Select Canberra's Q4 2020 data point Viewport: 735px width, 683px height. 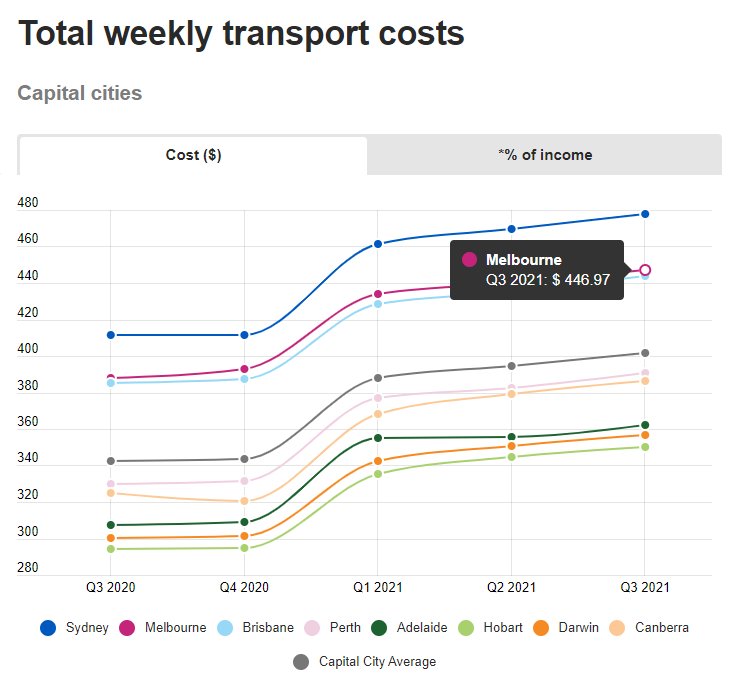[x=244, y=501]
